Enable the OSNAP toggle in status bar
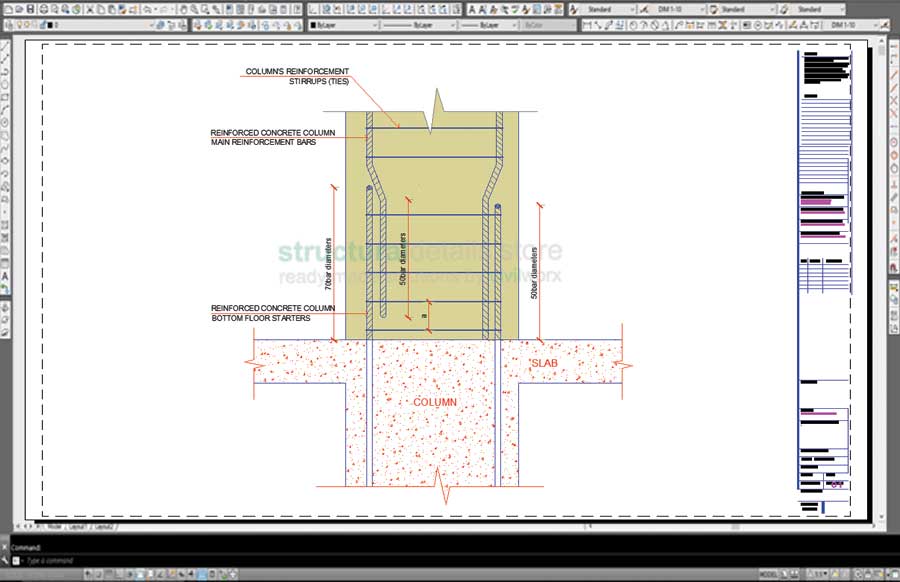 click(130, 572)
